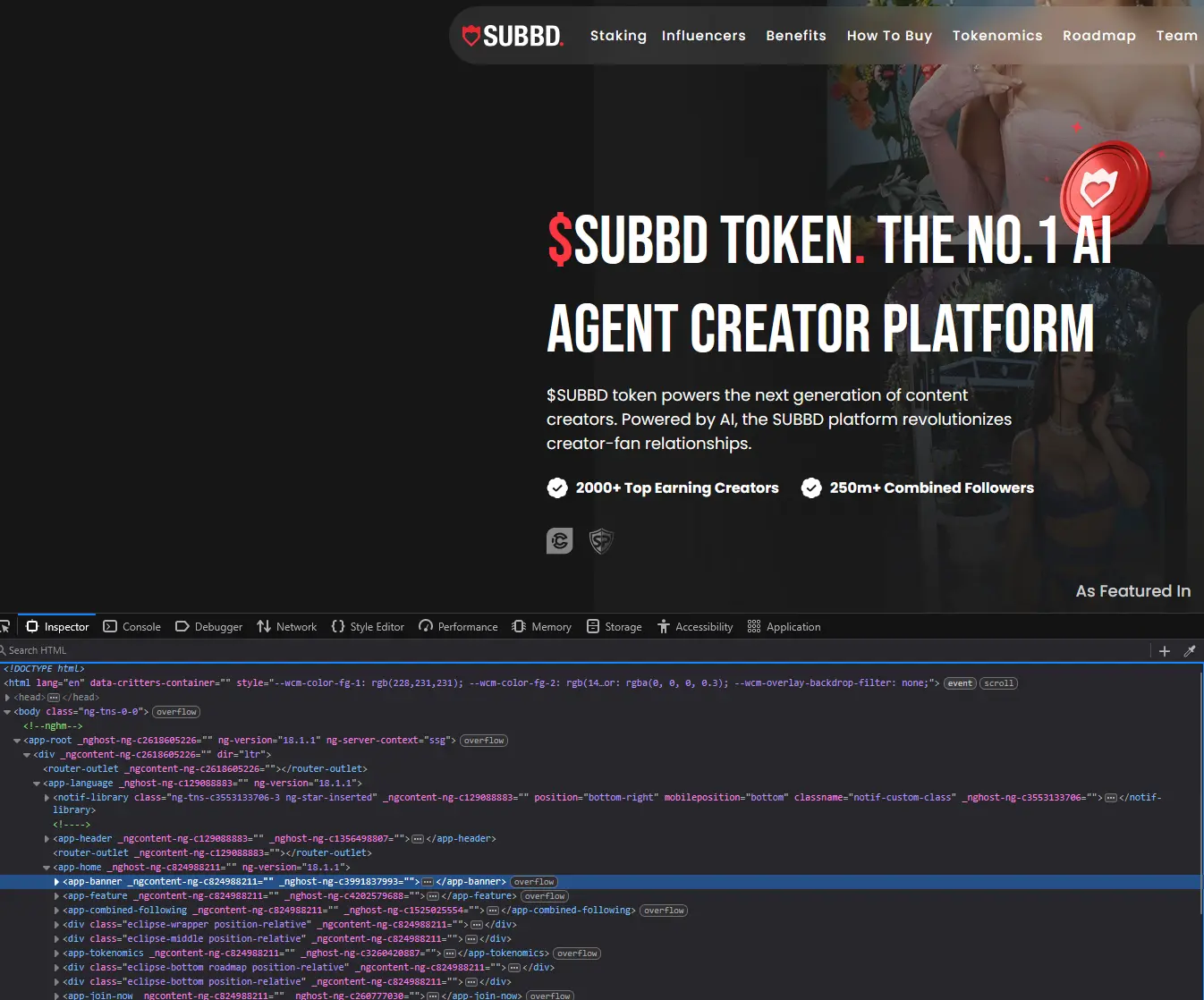Open the Benefits nav link
This screenshot has height=1000, width=1204.
click(796, 36)
